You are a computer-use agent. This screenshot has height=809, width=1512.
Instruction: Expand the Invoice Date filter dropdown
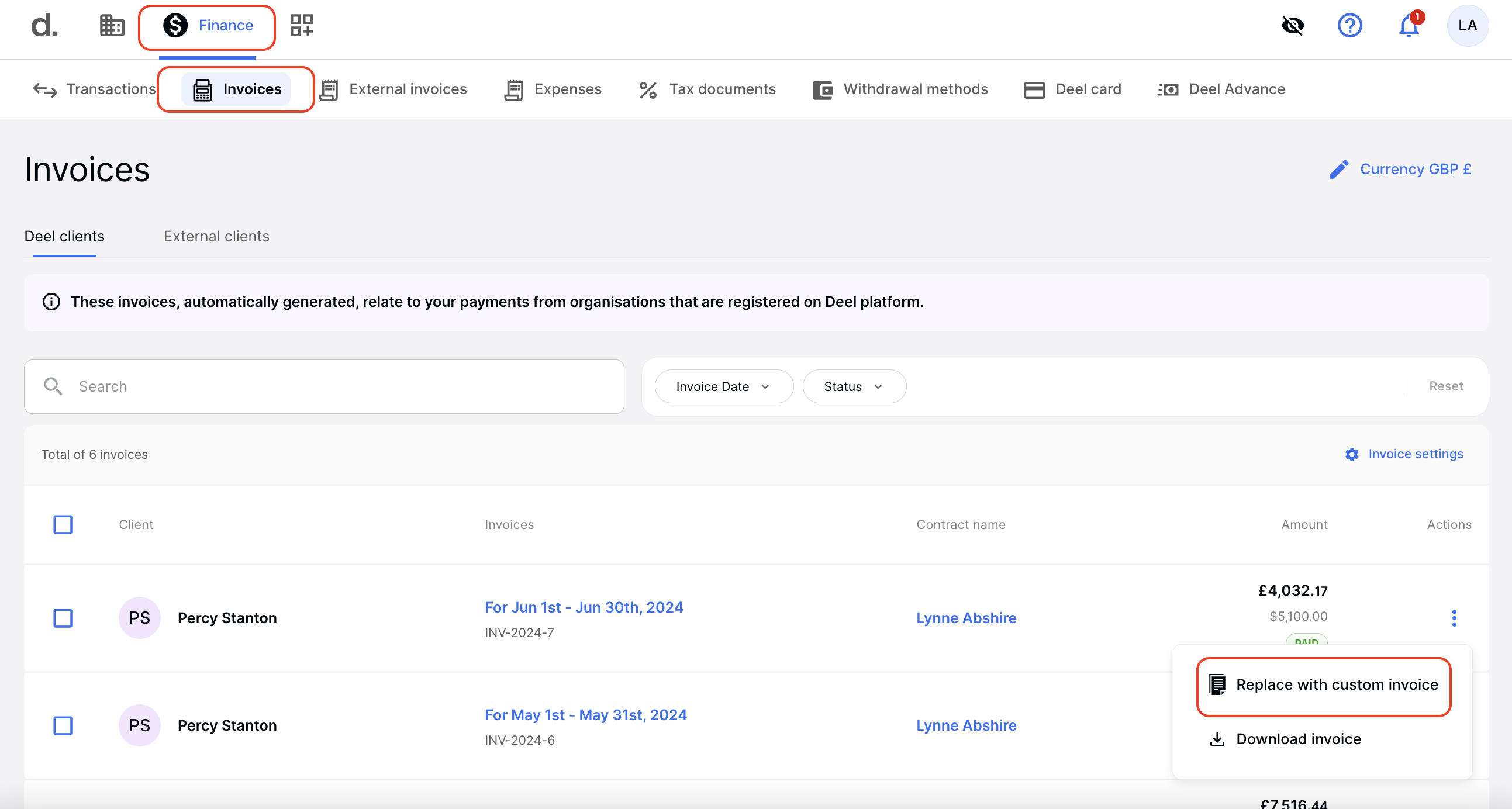[x=724, y=386]
